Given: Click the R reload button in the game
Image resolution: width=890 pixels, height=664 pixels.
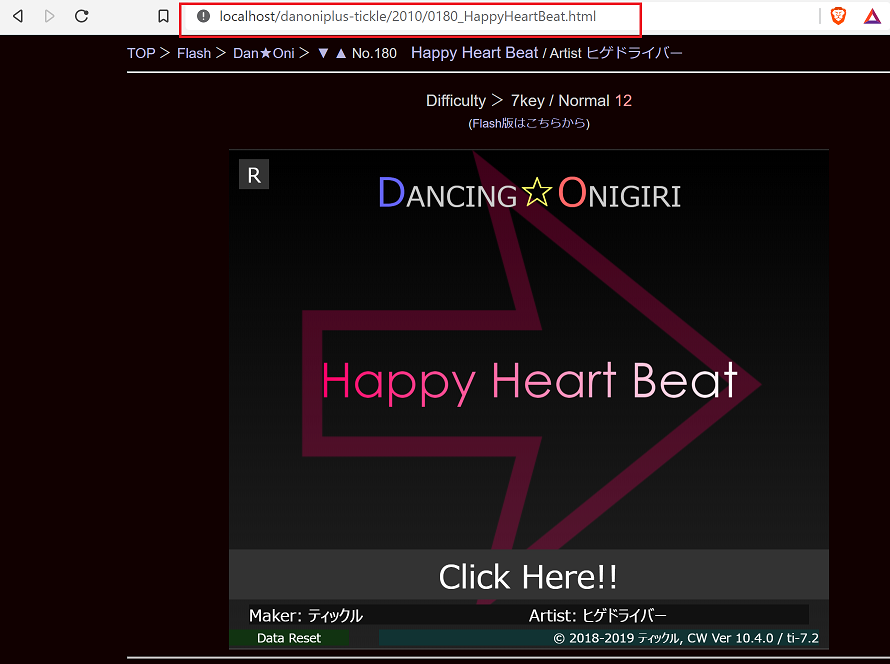Looking at the screenshot, I should tap(254, 175).
